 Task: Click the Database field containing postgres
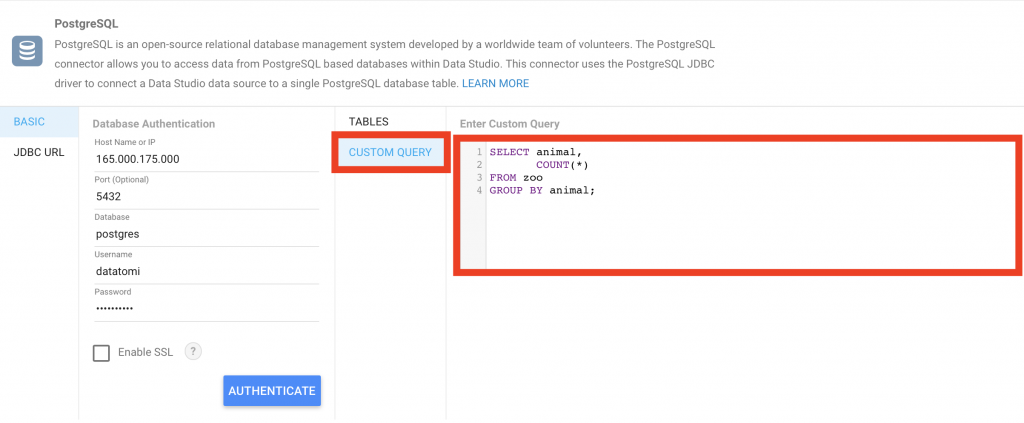tap(206, 234)
